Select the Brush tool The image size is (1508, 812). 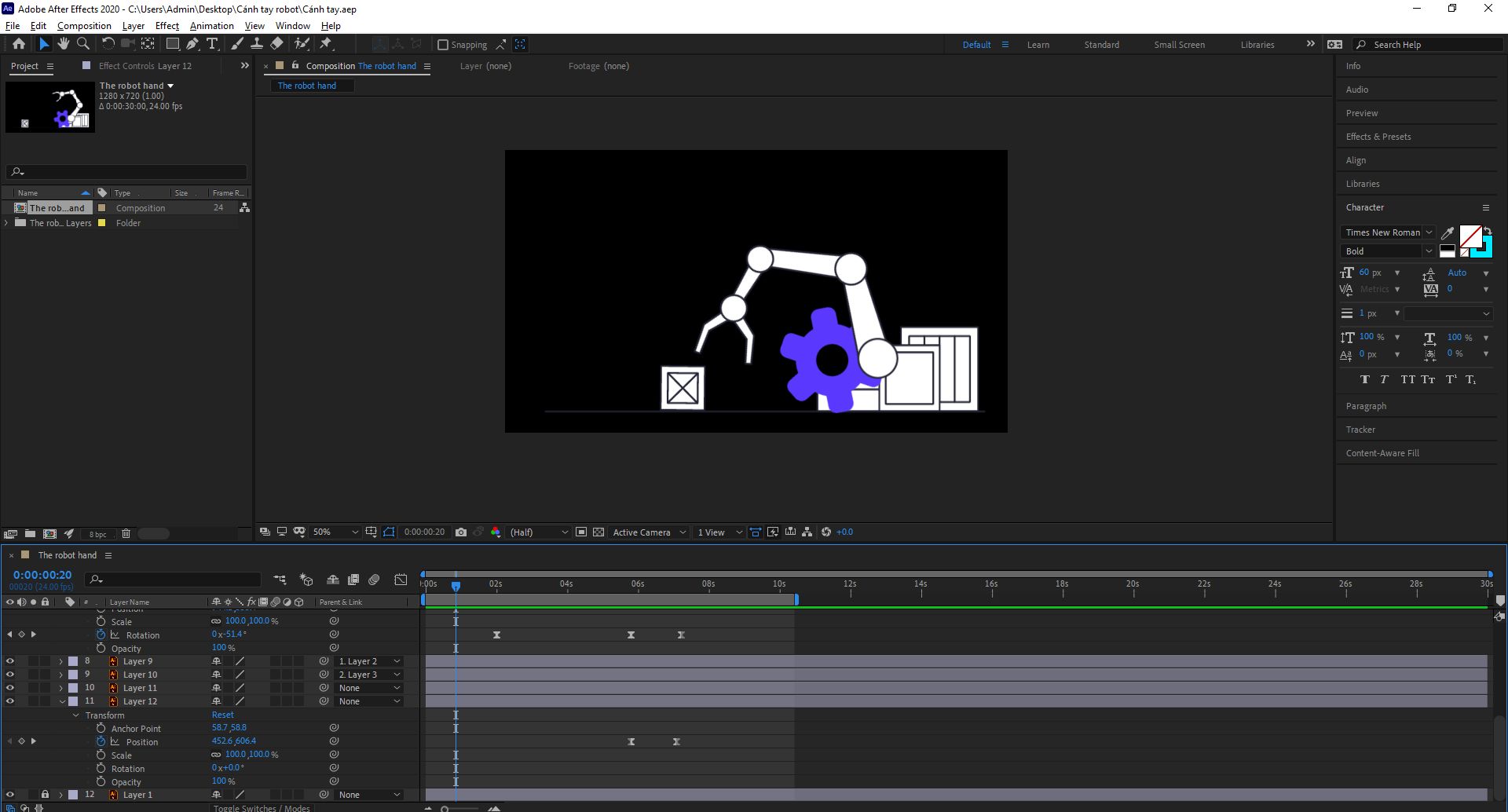[x=237, y=44]
